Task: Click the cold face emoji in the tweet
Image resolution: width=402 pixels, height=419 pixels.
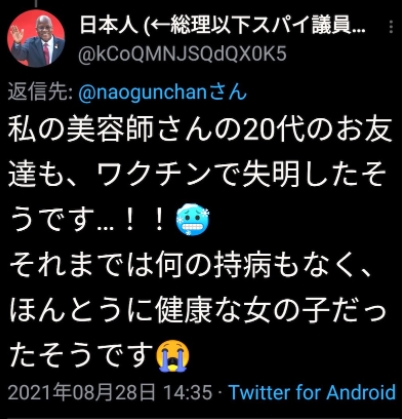Action: (x=193, y=219)
